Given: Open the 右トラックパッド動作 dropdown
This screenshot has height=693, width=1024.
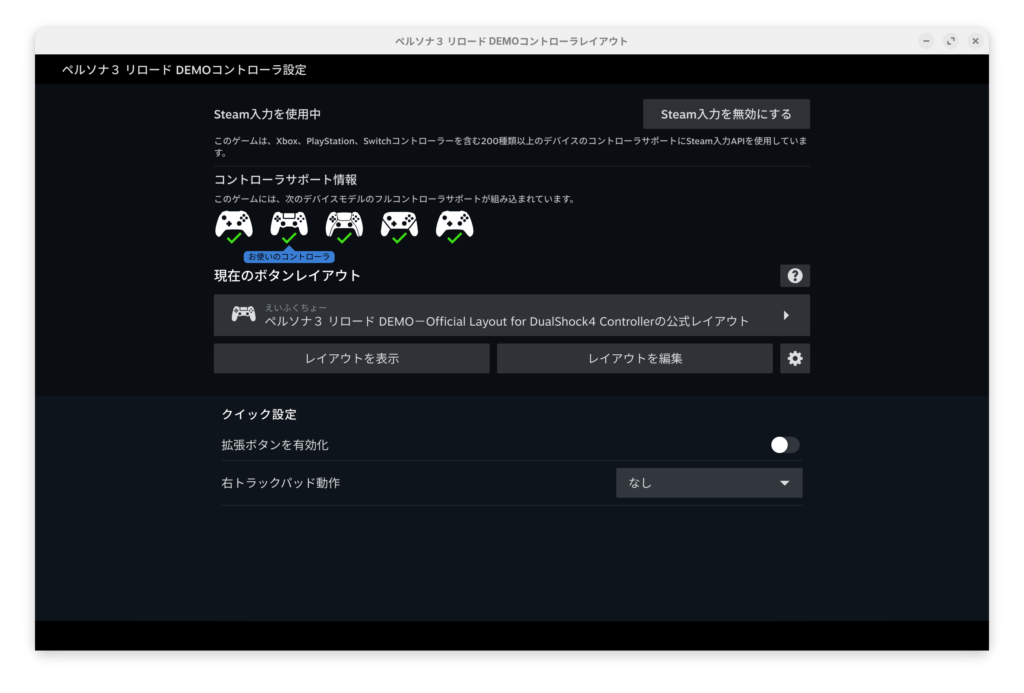Looking at the screenshot, I should 709,483.
